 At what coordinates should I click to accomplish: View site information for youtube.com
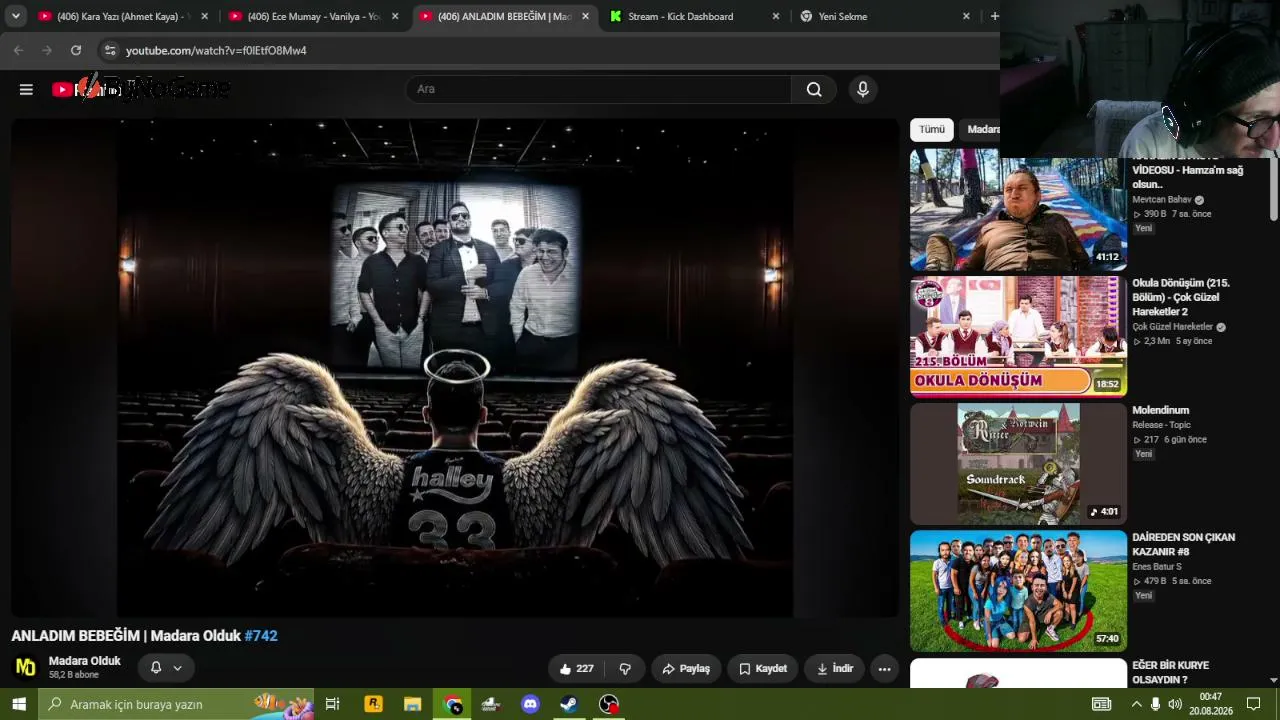(x=110, y=50)
